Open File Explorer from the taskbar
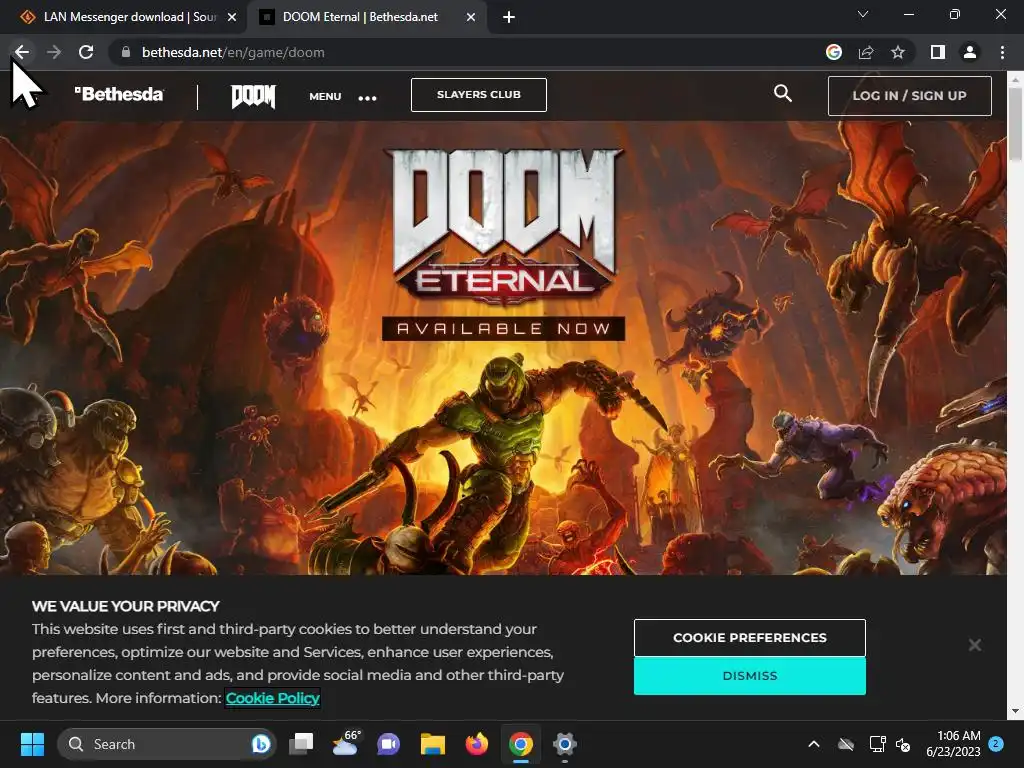The width and height of the screenshot is (1024, 768). [x=432, y=744]
